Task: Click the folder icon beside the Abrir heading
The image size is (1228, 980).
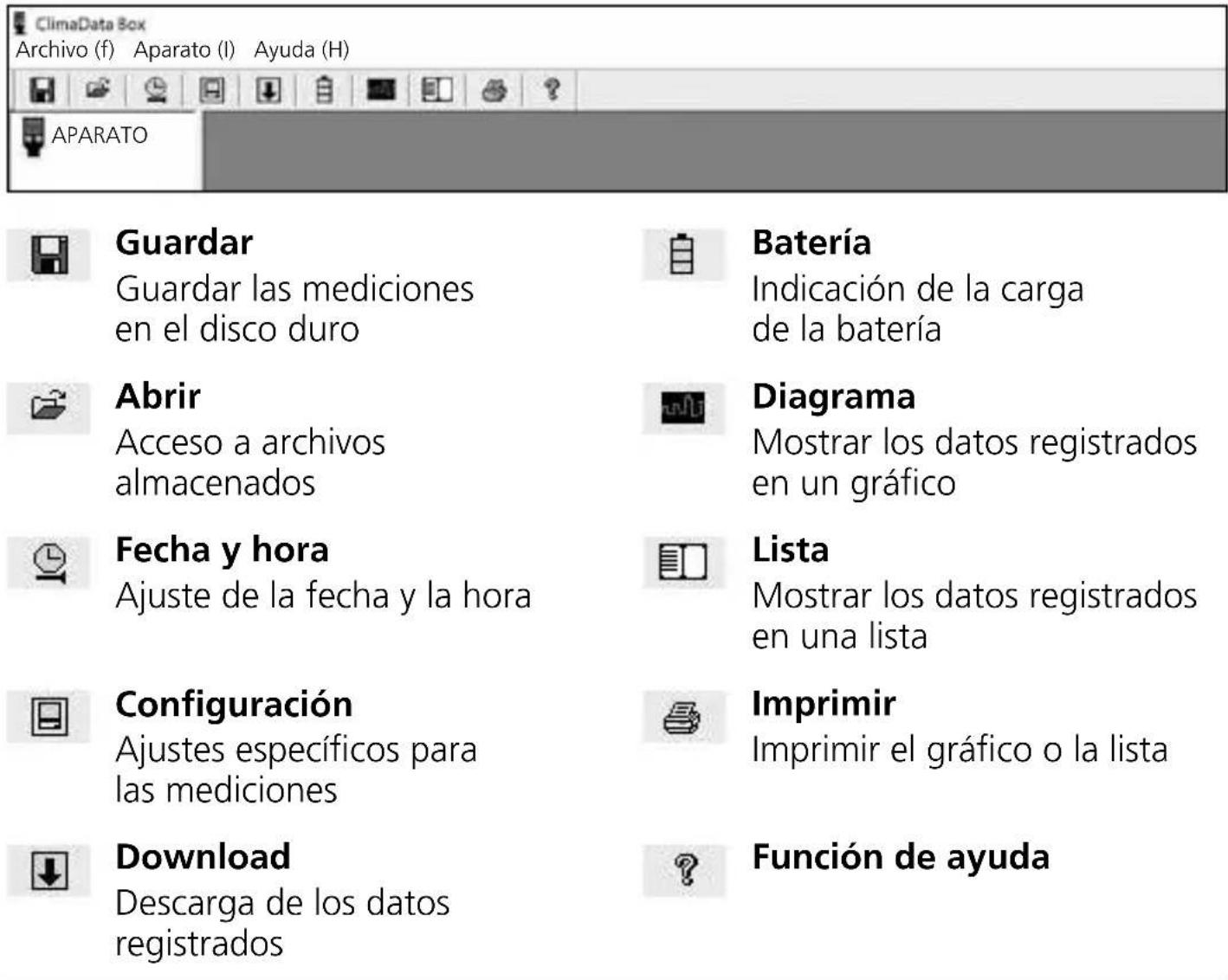Action: click(48, 406)
